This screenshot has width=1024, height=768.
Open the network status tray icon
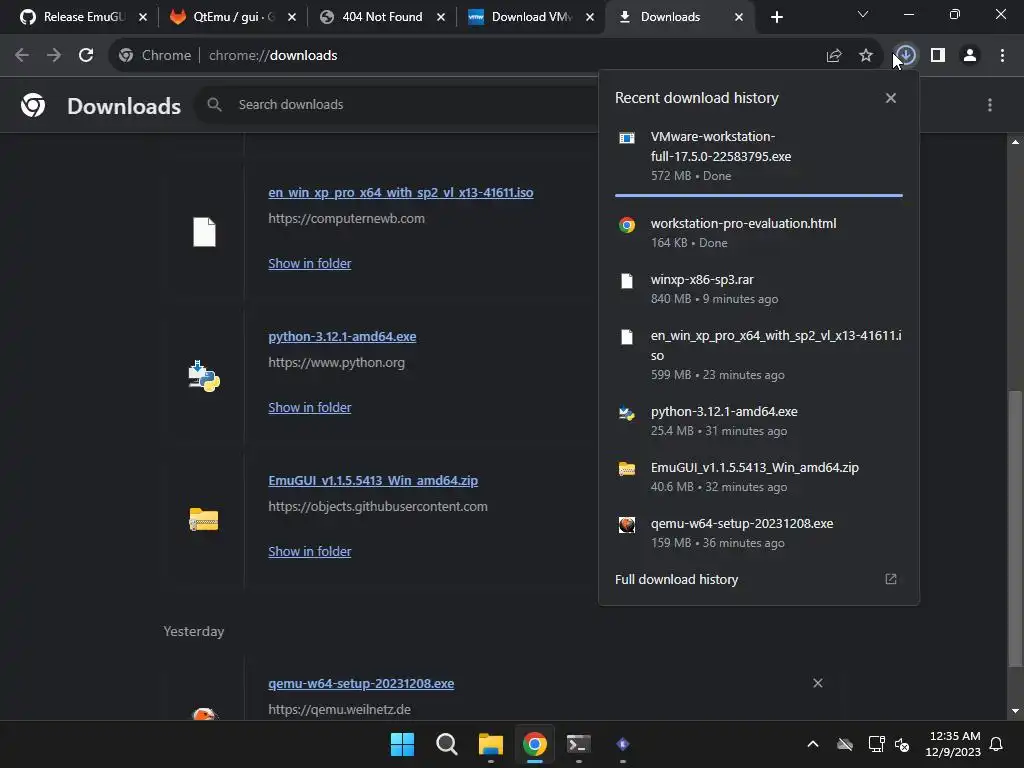coord(876,744)
